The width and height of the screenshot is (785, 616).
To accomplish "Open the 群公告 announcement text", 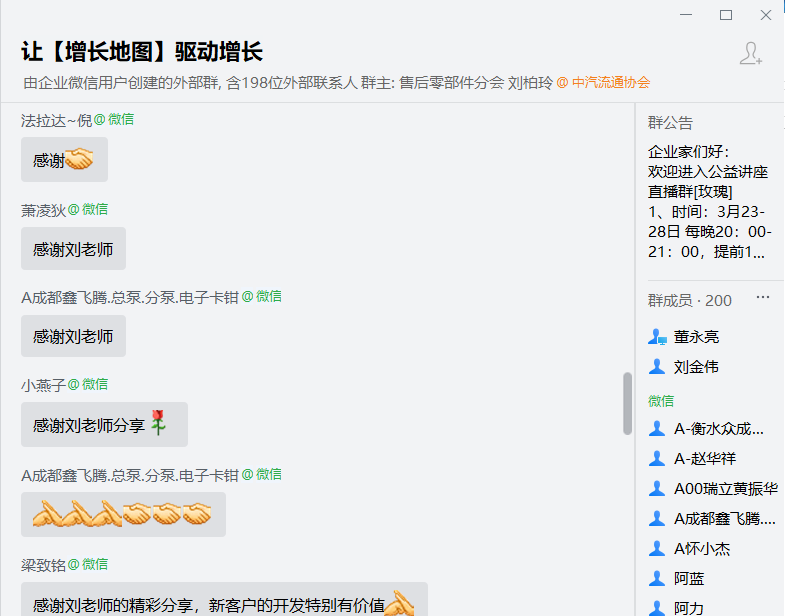I will pos(709,201).
